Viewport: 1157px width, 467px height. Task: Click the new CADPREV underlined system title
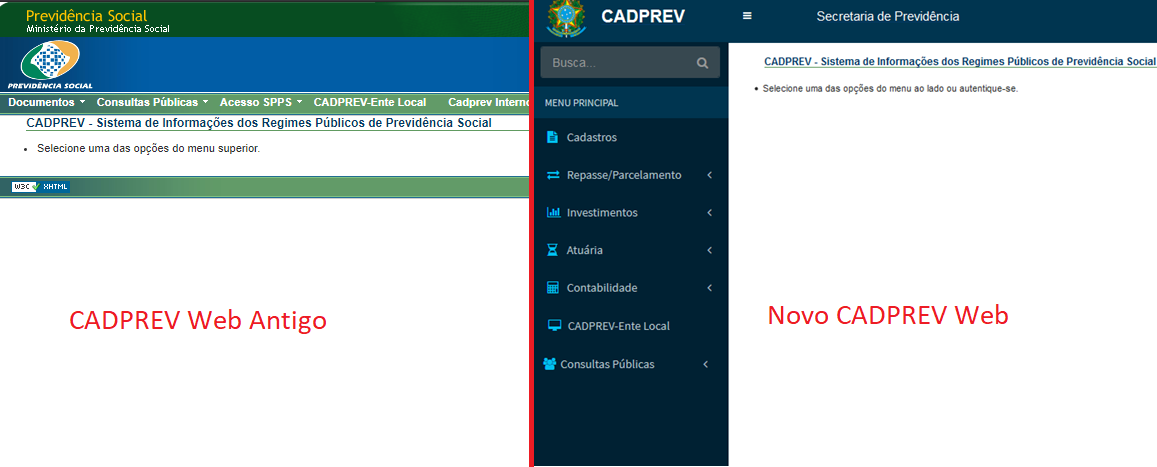960,61
